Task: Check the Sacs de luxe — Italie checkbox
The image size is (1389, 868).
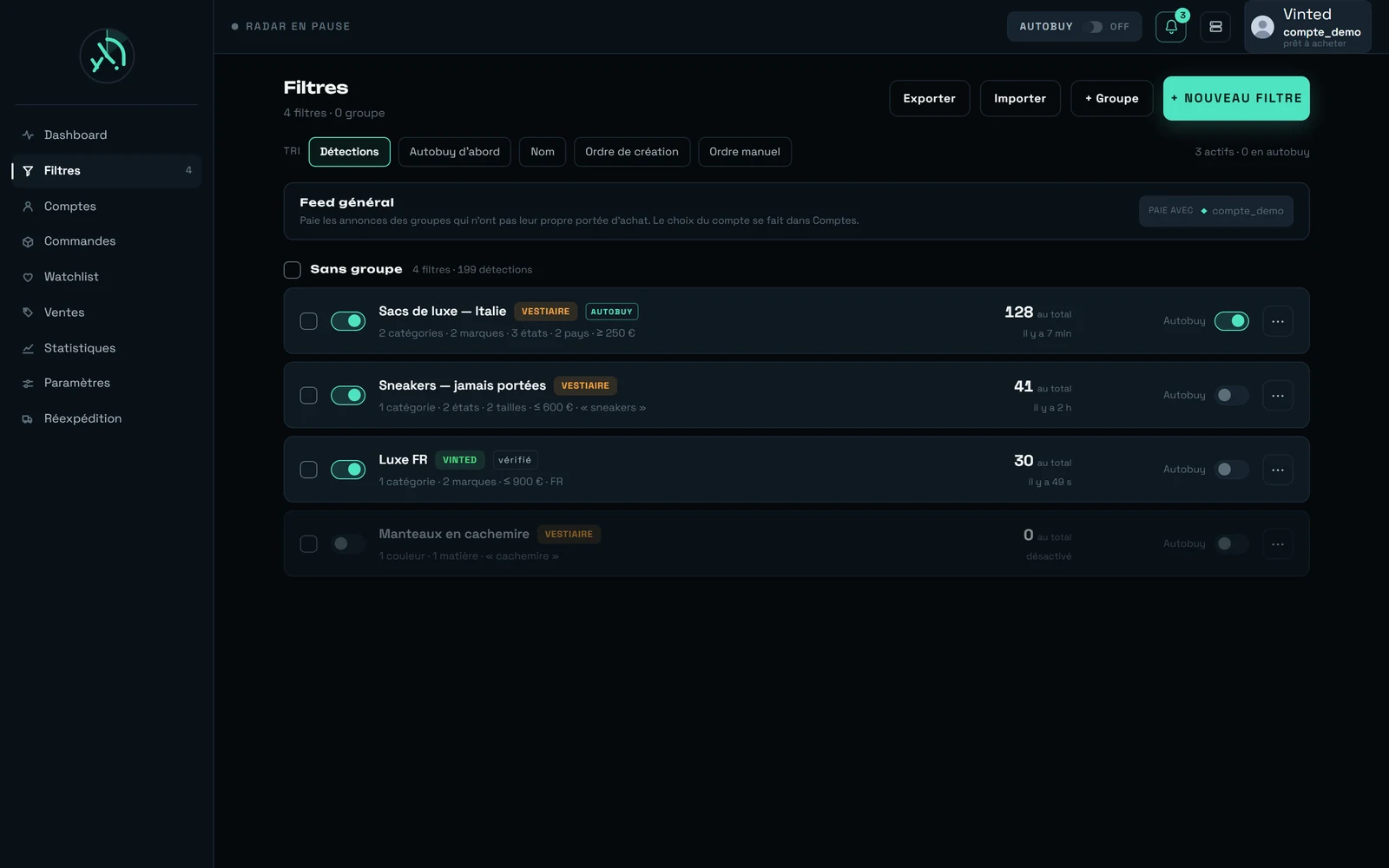Action: tap(308, 321)
